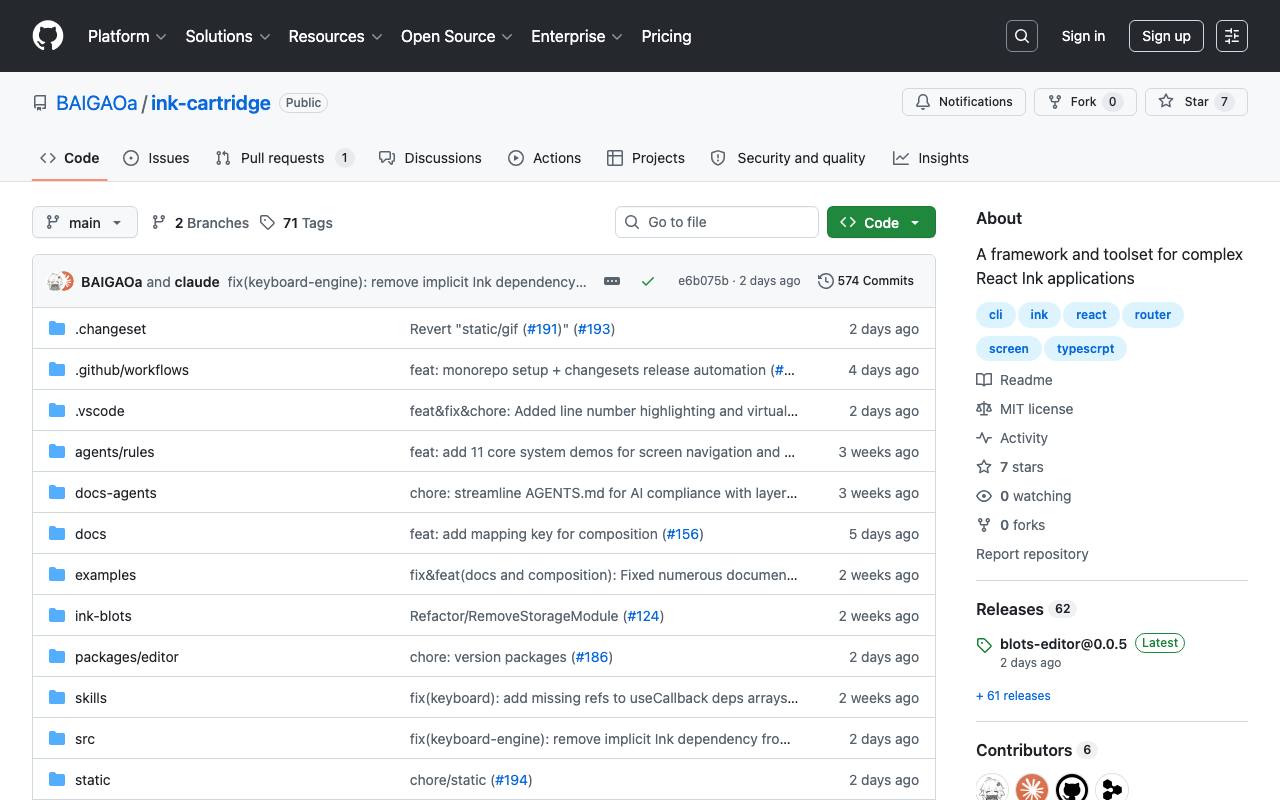Image resolution: width=1280 pixels, height=800 pixels.
Task: Click the .changeset folder icon
Action: (57, 329)
